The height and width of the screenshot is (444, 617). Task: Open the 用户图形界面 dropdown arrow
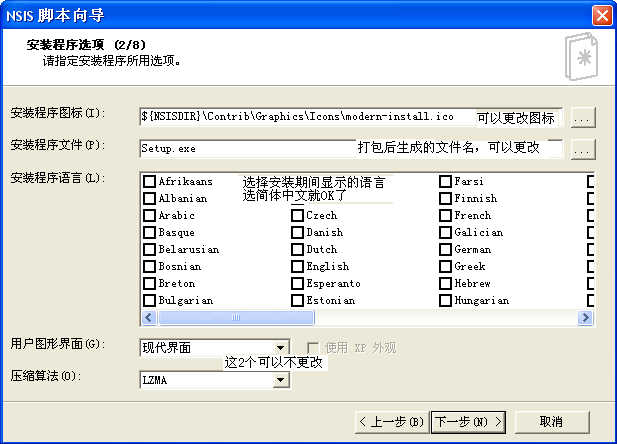(x=281, y=348)
